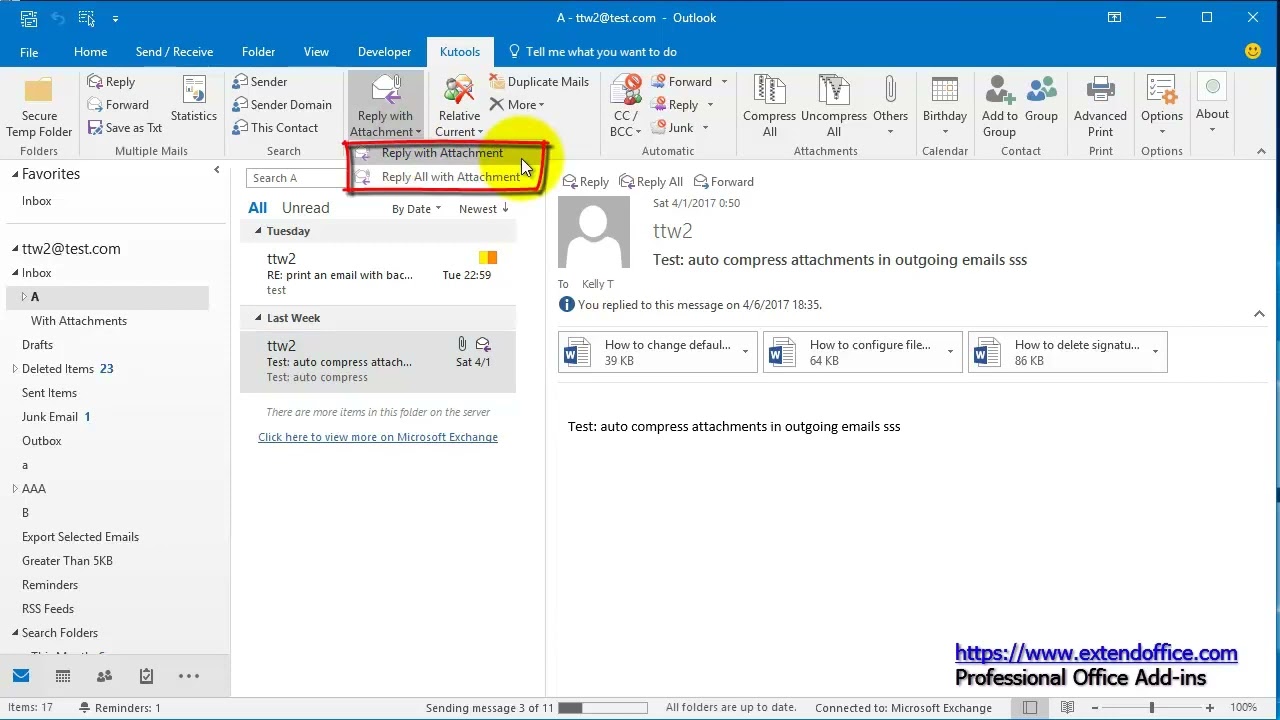The width and height of the screenshot is (1280, 720).
Task: Switch to the Folder tab
Action: (x=258, y=52)
